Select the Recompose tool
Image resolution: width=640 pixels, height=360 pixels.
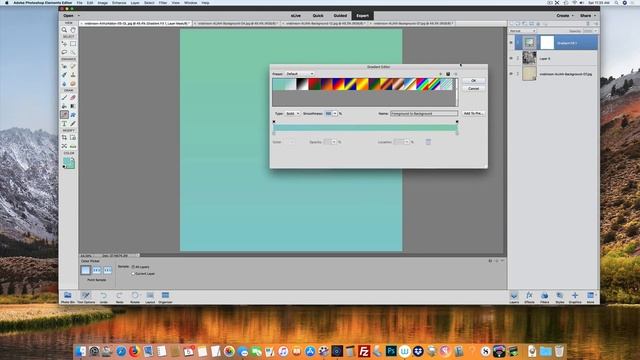(x=73, y=138)
